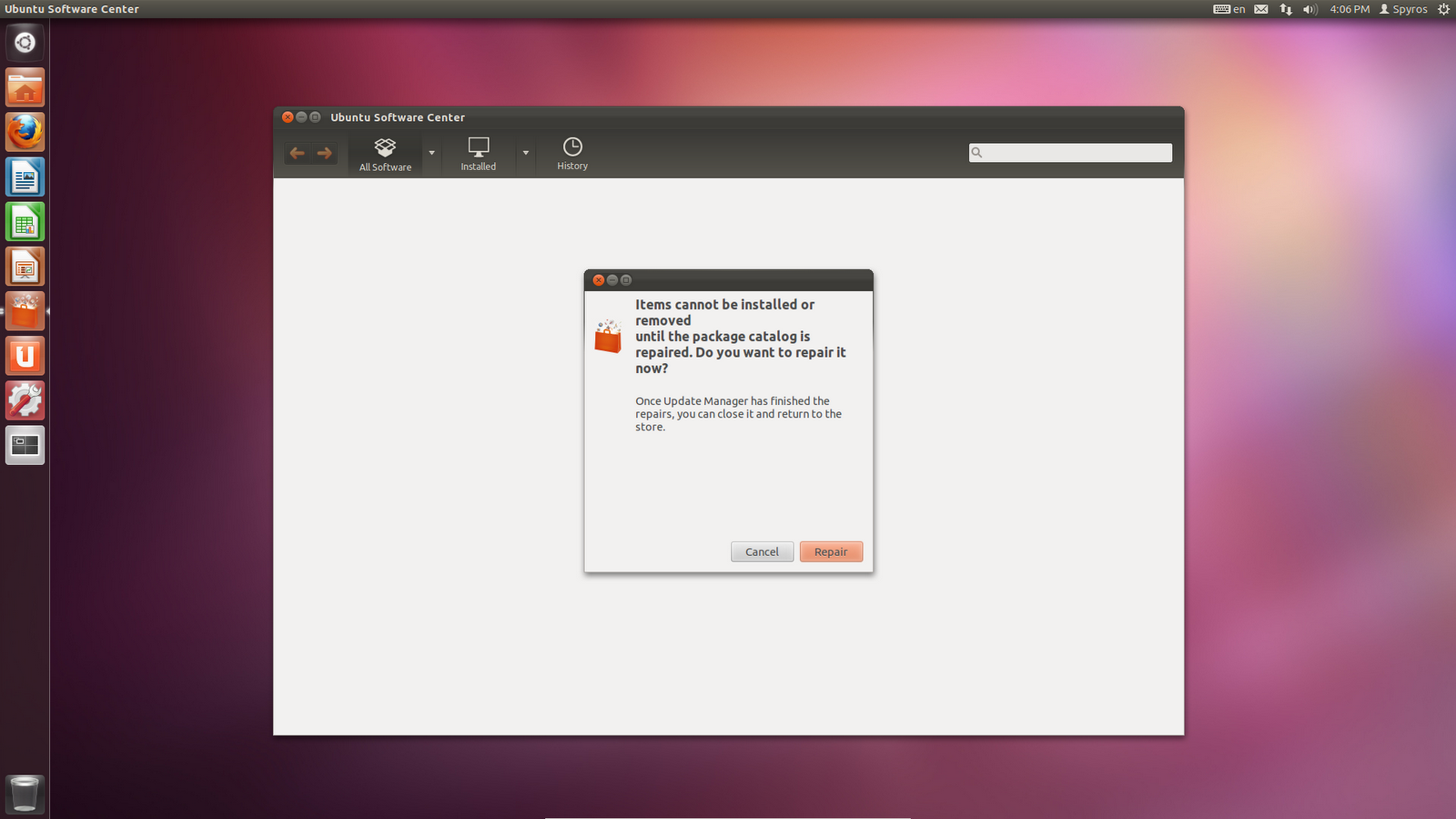
Task: Open LibreOffice Impress from the launcher
Action: pyautogui.click(x=25, y=267)
